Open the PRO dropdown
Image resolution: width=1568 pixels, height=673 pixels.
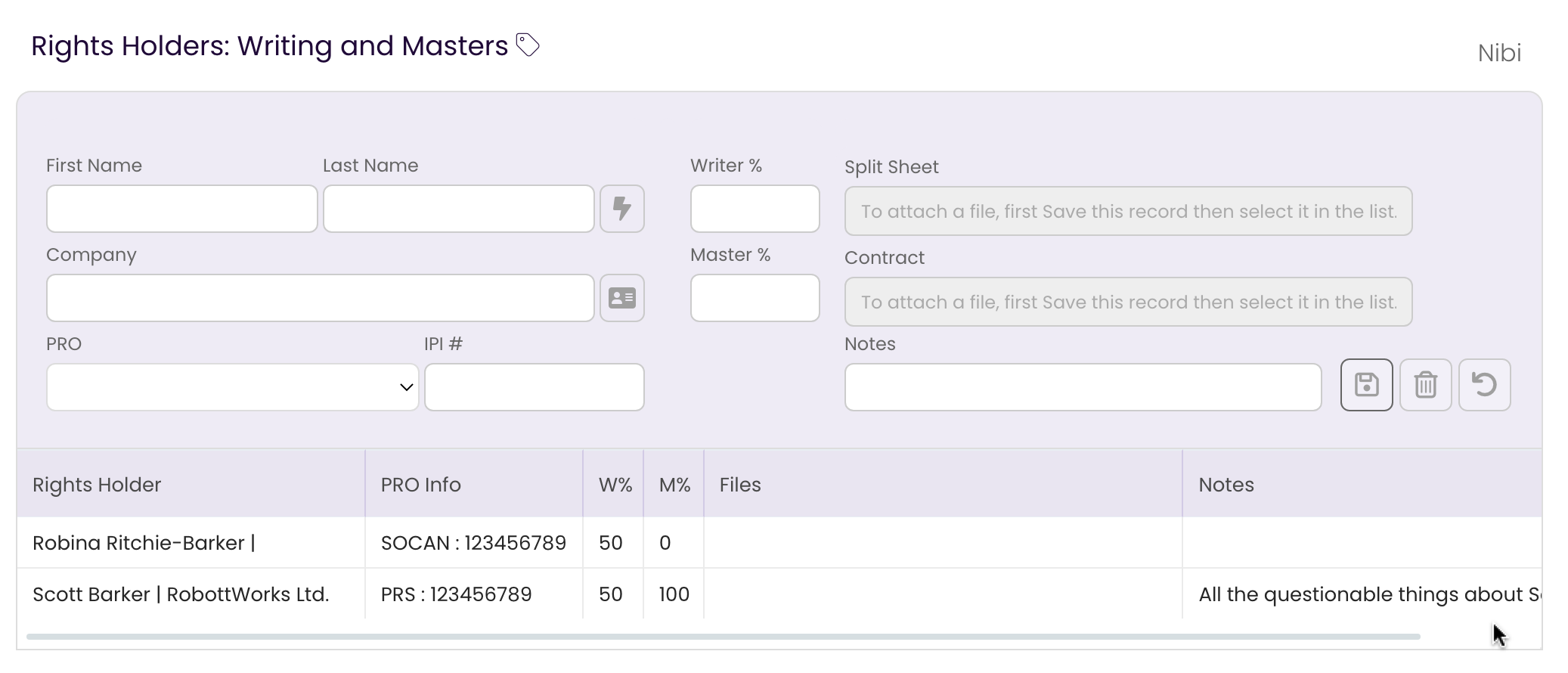tap(233, 387)
